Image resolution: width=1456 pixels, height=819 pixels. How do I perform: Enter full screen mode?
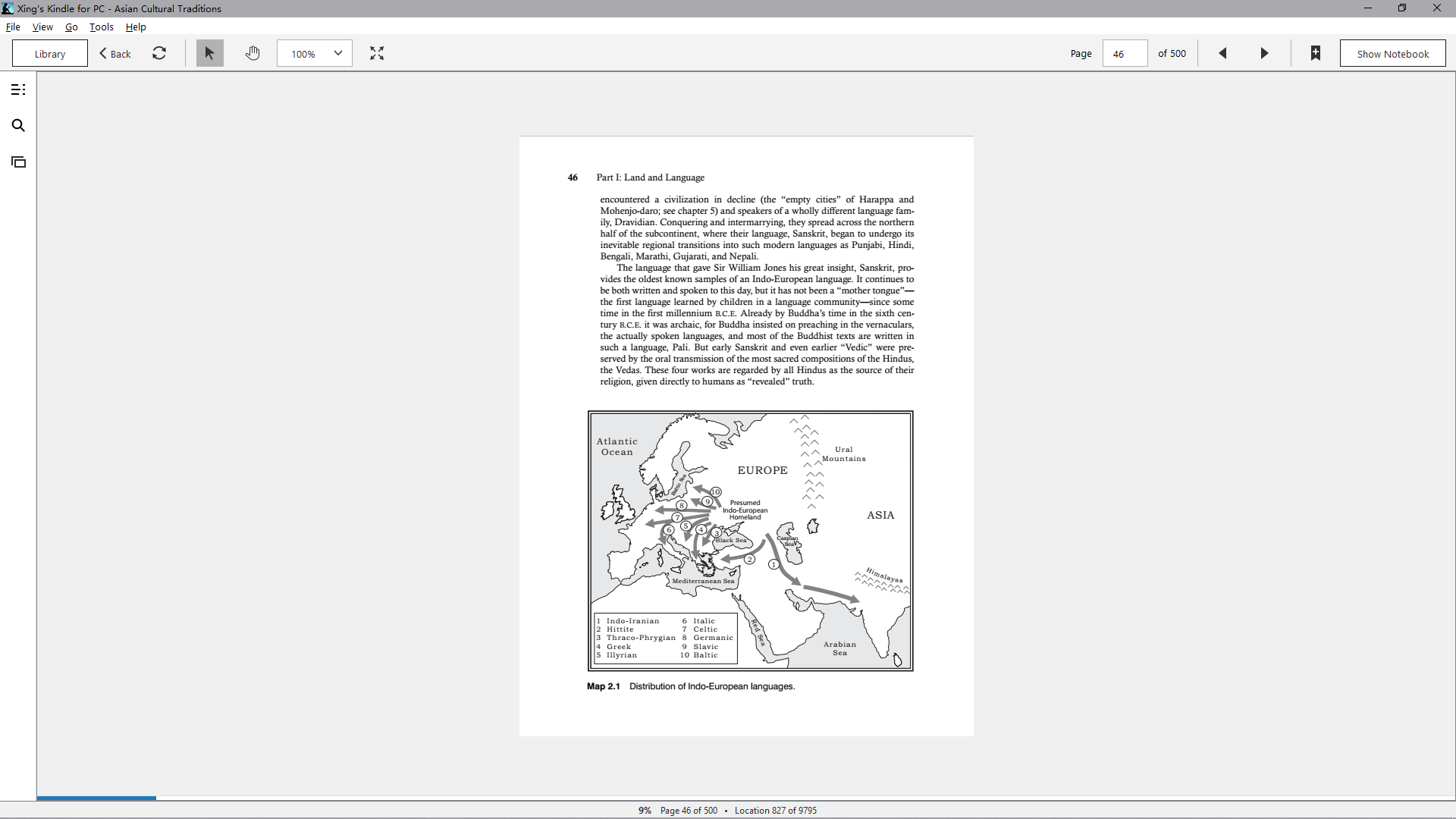(x=377, y=53)
